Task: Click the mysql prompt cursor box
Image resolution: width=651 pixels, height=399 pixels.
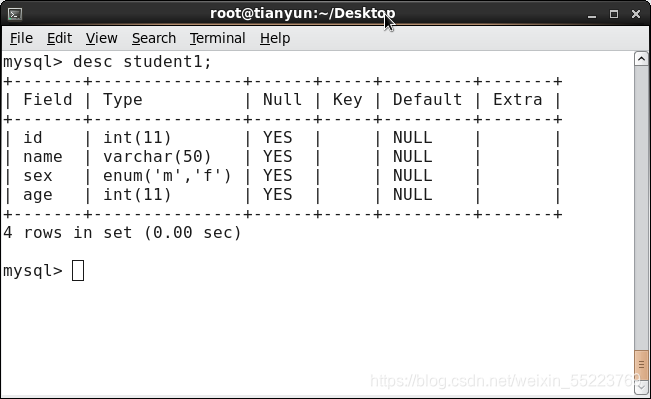Action: 78,270
